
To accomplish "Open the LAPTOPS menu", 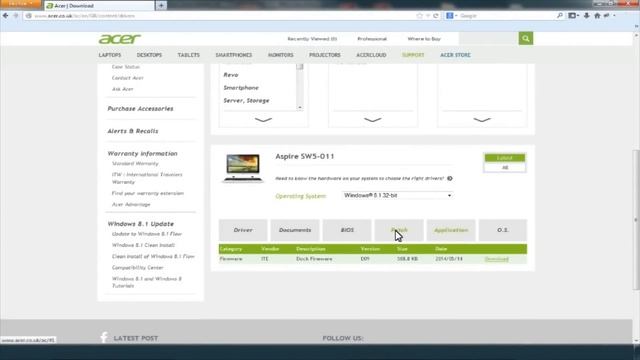I will [110, 55].
